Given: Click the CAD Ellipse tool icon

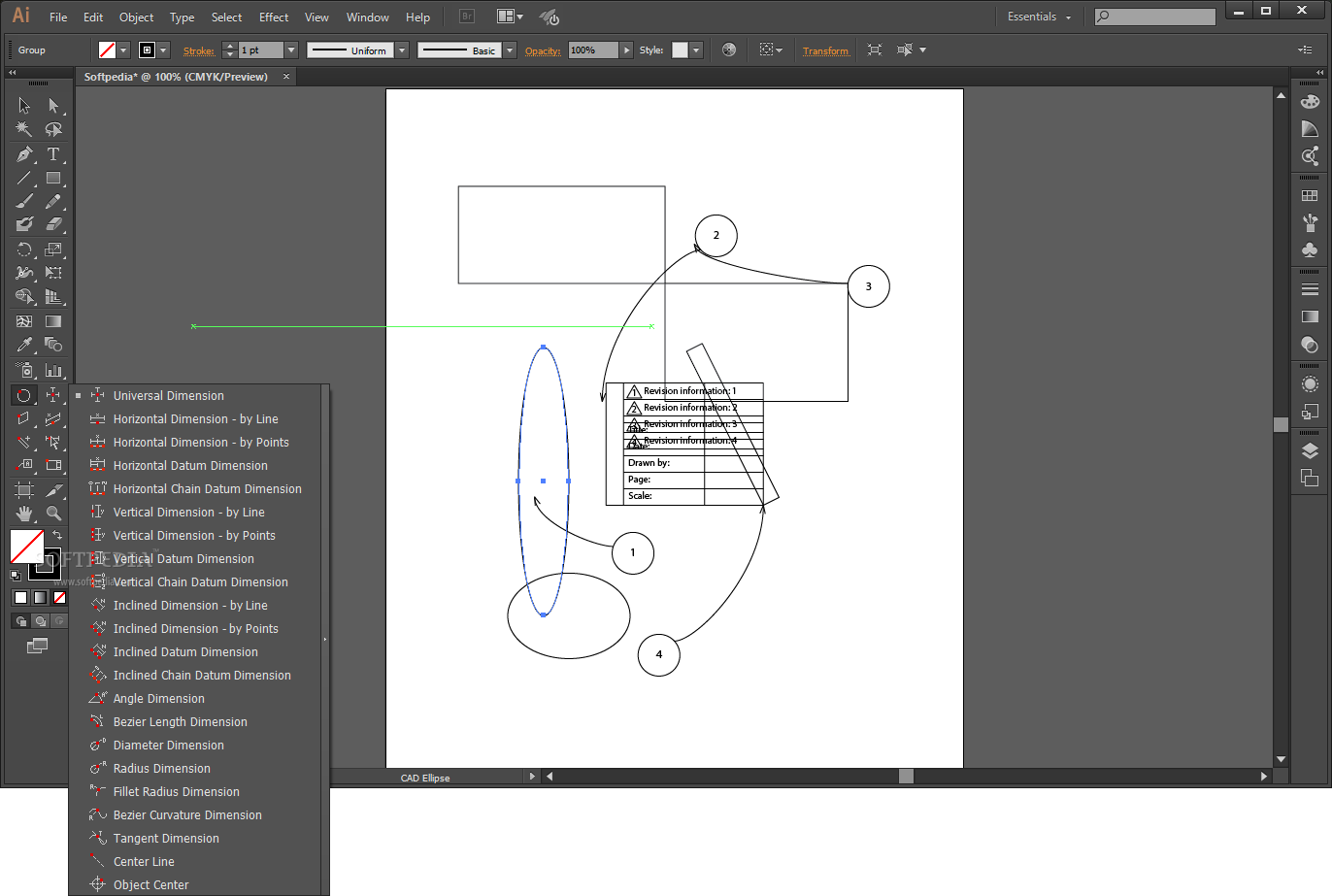Looking at the screenshot, I should point(24,395).
